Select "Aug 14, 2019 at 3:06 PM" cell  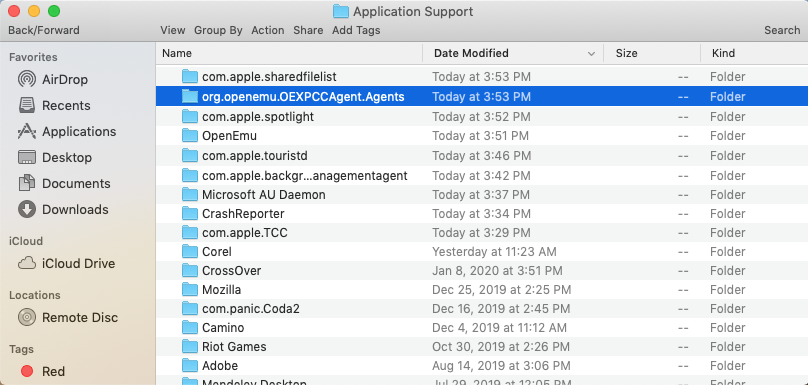tap(501, 366)
